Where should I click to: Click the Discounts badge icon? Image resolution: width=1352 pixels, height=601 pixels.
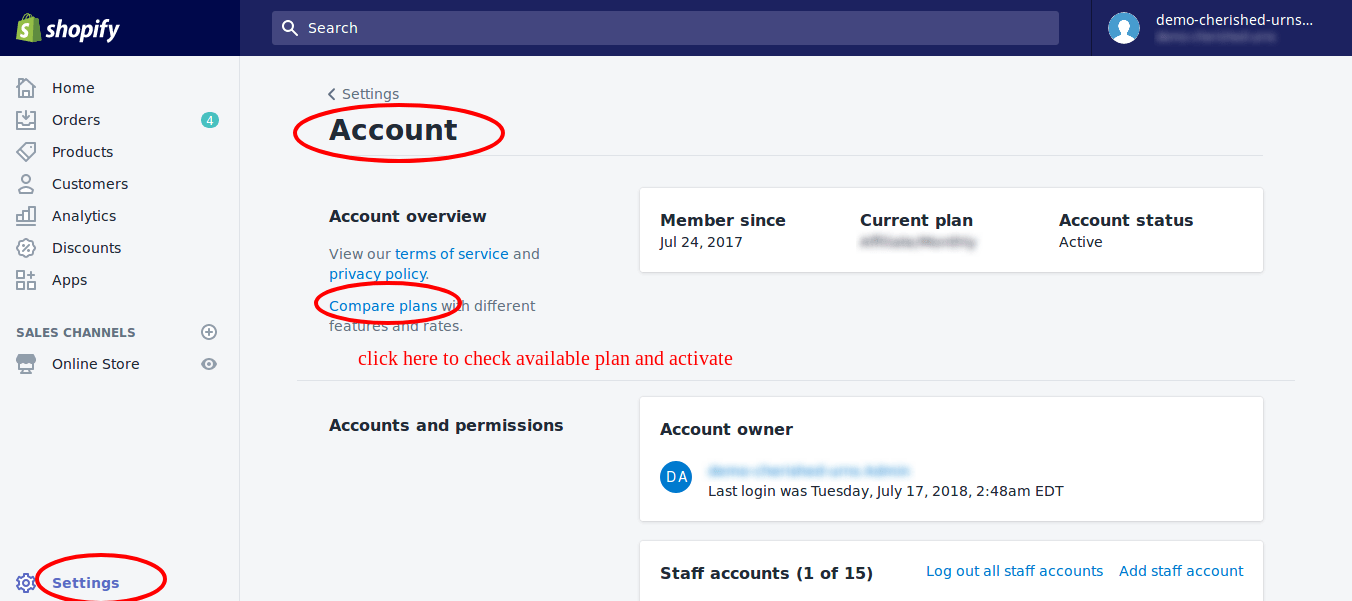[26, 248]
